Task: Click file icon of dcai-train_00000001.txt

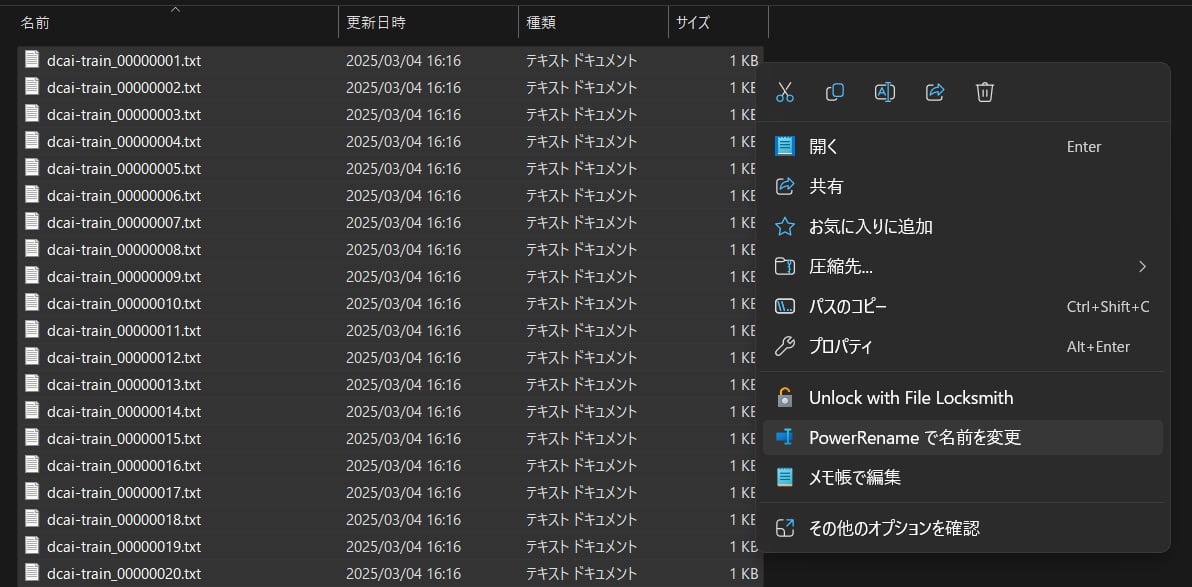Action: 32,59
